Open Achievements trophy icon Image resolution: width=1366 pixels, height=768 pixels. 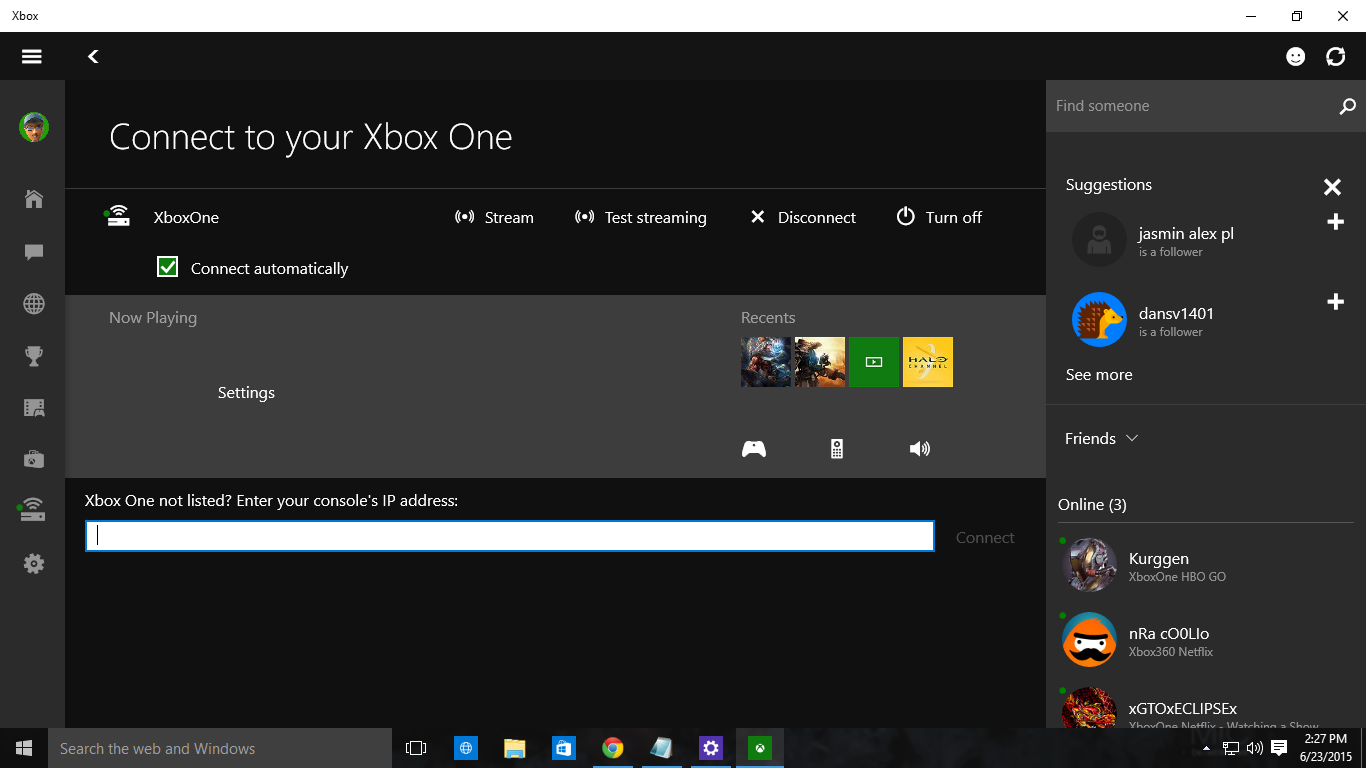[x=33, y=356]
